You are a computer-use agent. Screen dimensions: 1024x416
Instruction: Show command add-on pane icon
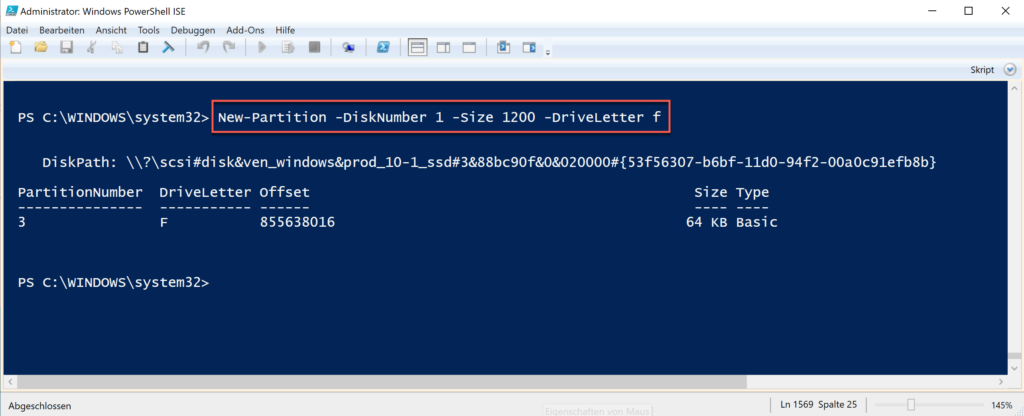pyautogui.click(x=529, y=47)
